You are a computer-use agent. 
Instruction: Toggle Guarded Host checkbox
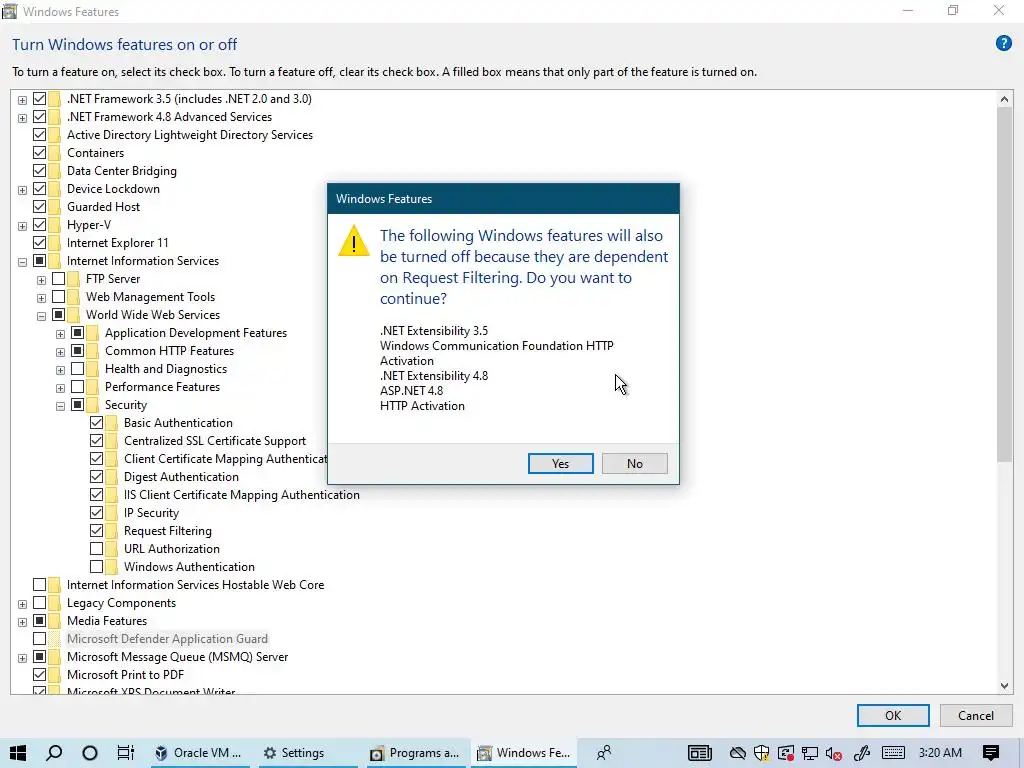[39, 206]
